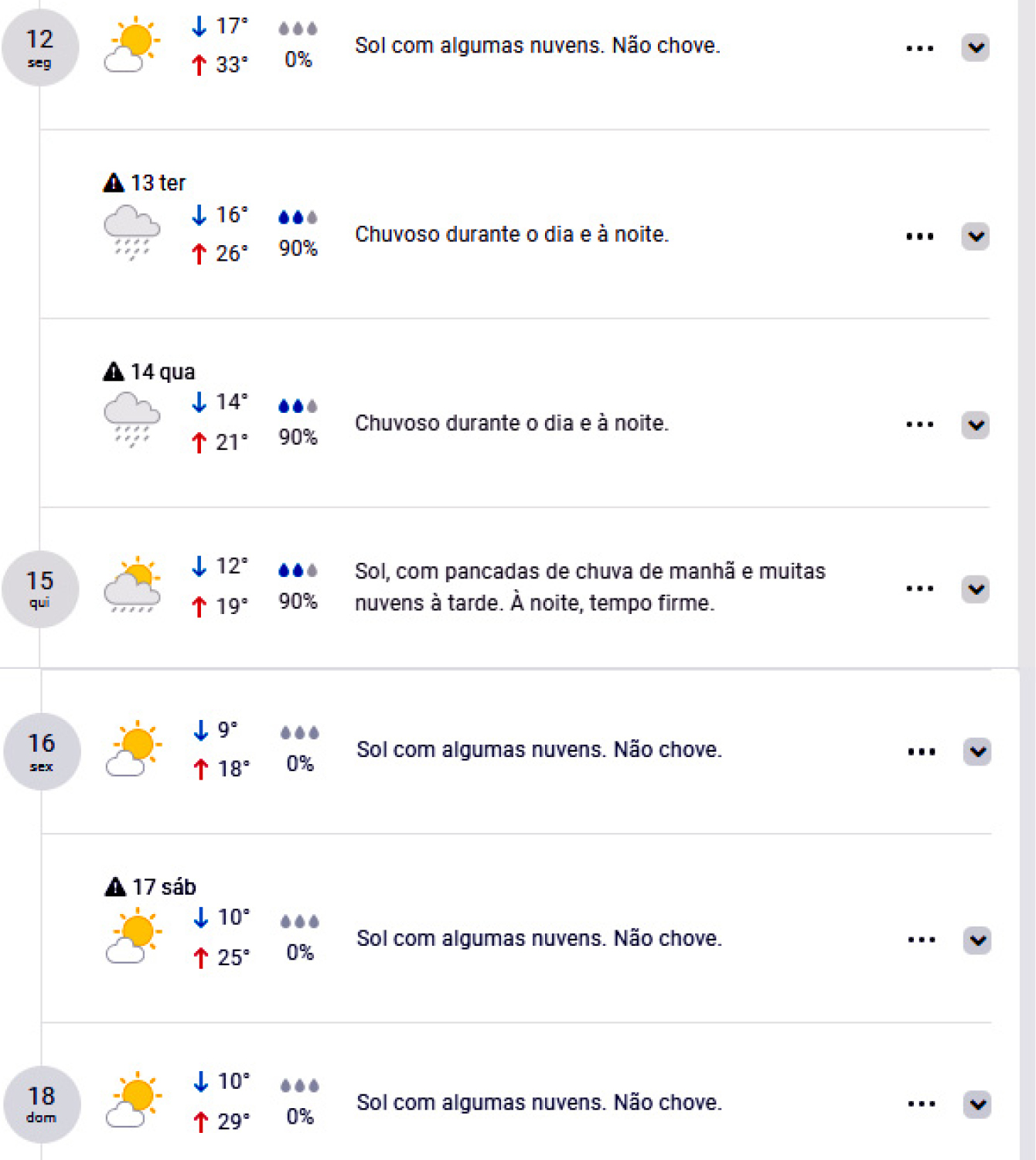The image size is (1036, 1160).
Task: Open the three-dots menu for 14 qua
Action: click(x=919, y=425)
